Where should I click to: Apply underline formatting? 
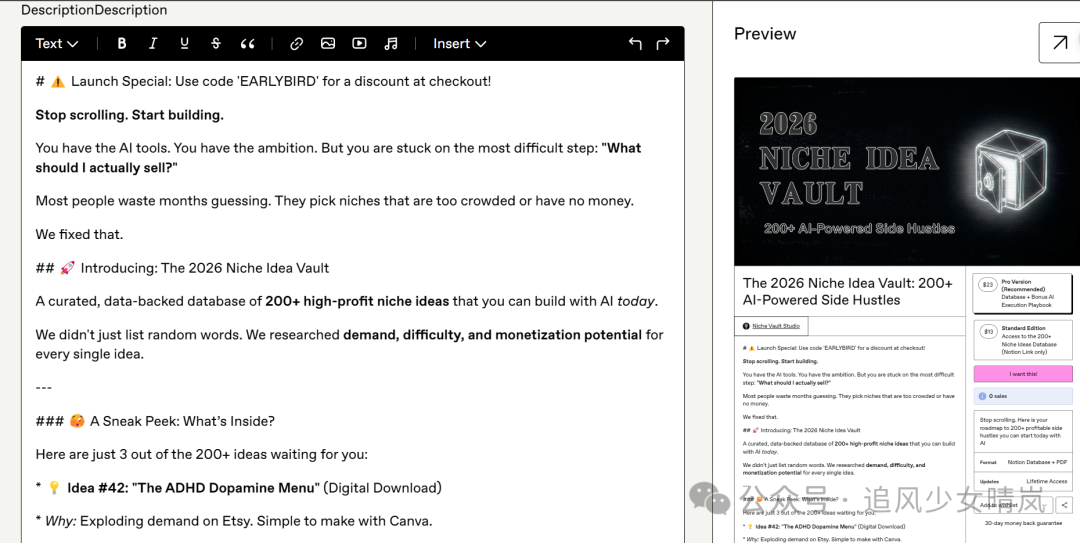point(185,43)
